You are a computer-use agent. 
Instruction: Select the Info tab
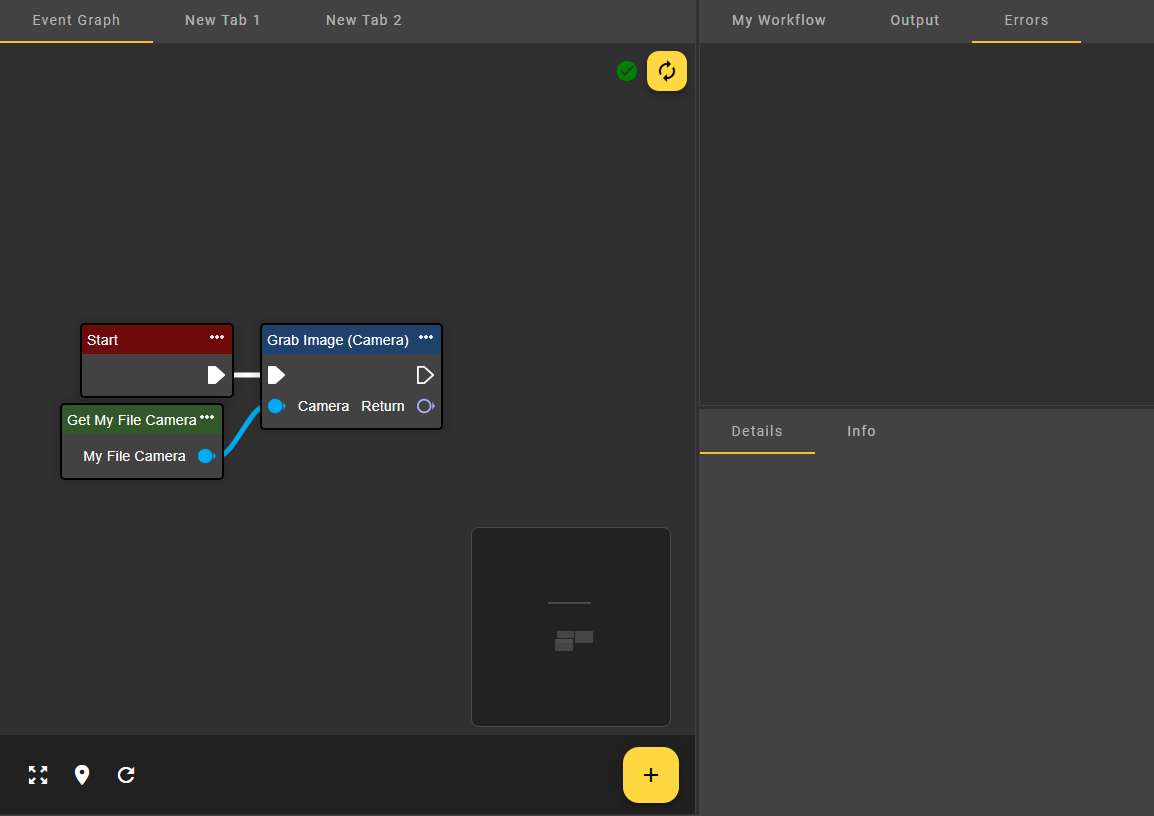[861, 431]
